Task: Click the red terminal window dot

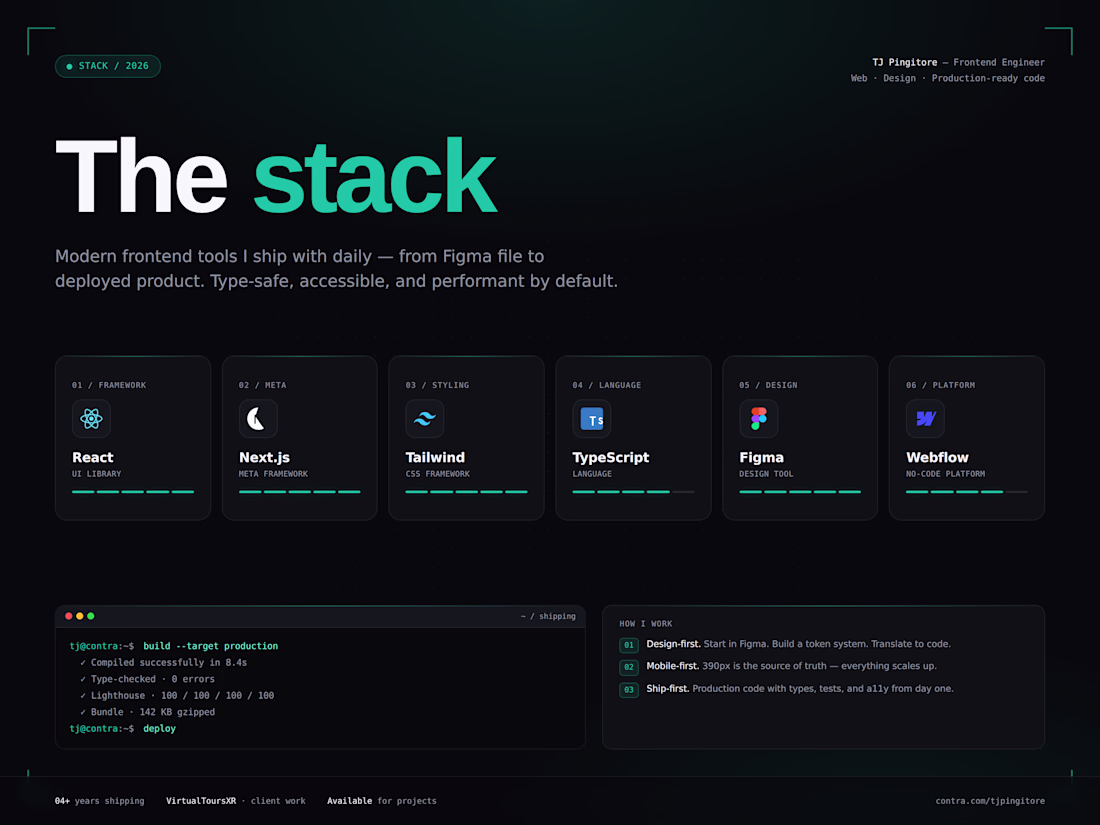Action: coord(69,616)
